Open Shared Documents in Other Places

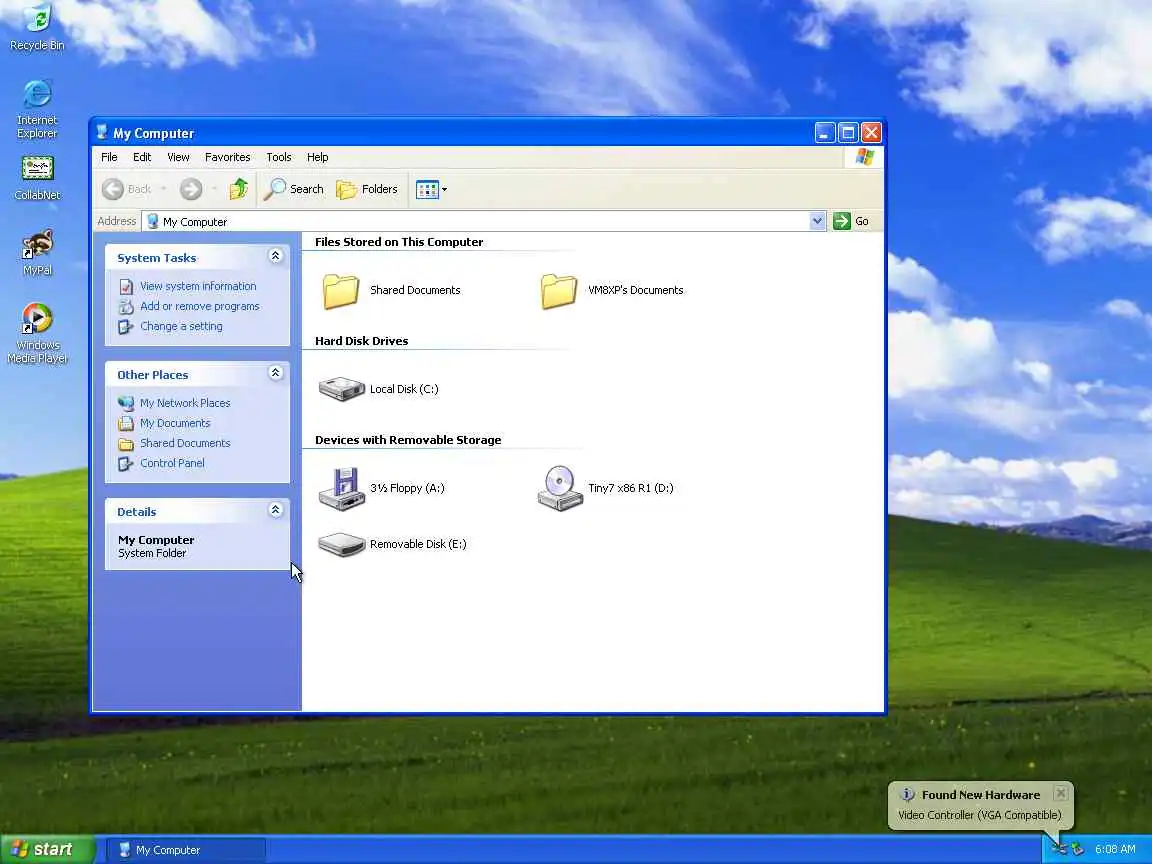[185, 443]
